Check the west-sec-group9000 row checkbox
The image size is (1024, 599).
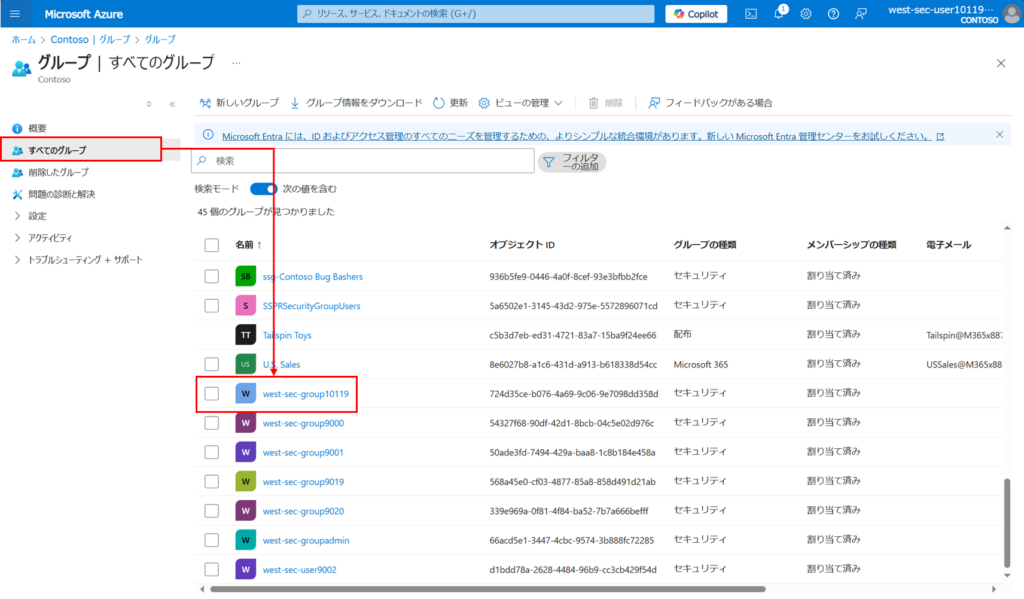(212, 423)
